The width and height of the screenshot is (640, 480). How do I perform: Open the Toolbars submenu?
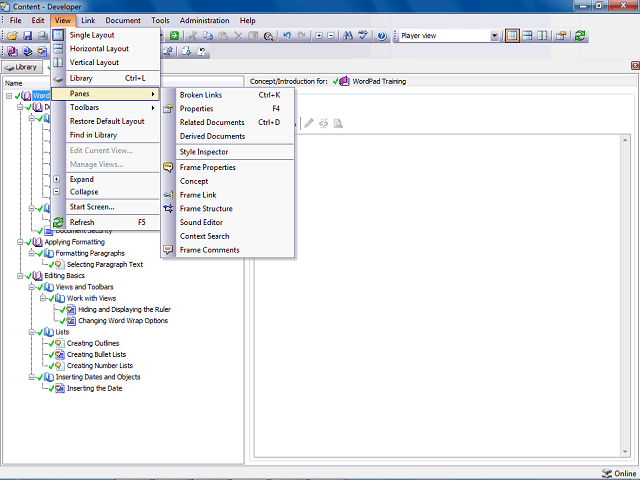[106, 107]
